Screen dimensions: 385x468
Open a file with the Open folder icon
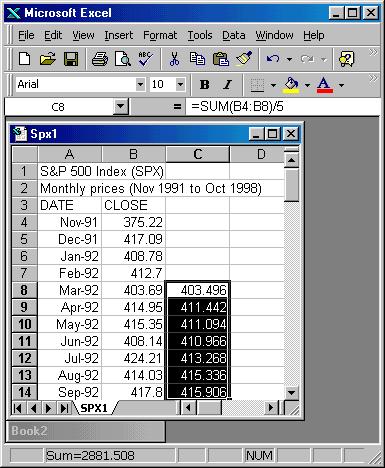pyautogui.click(x=47, y=59)
